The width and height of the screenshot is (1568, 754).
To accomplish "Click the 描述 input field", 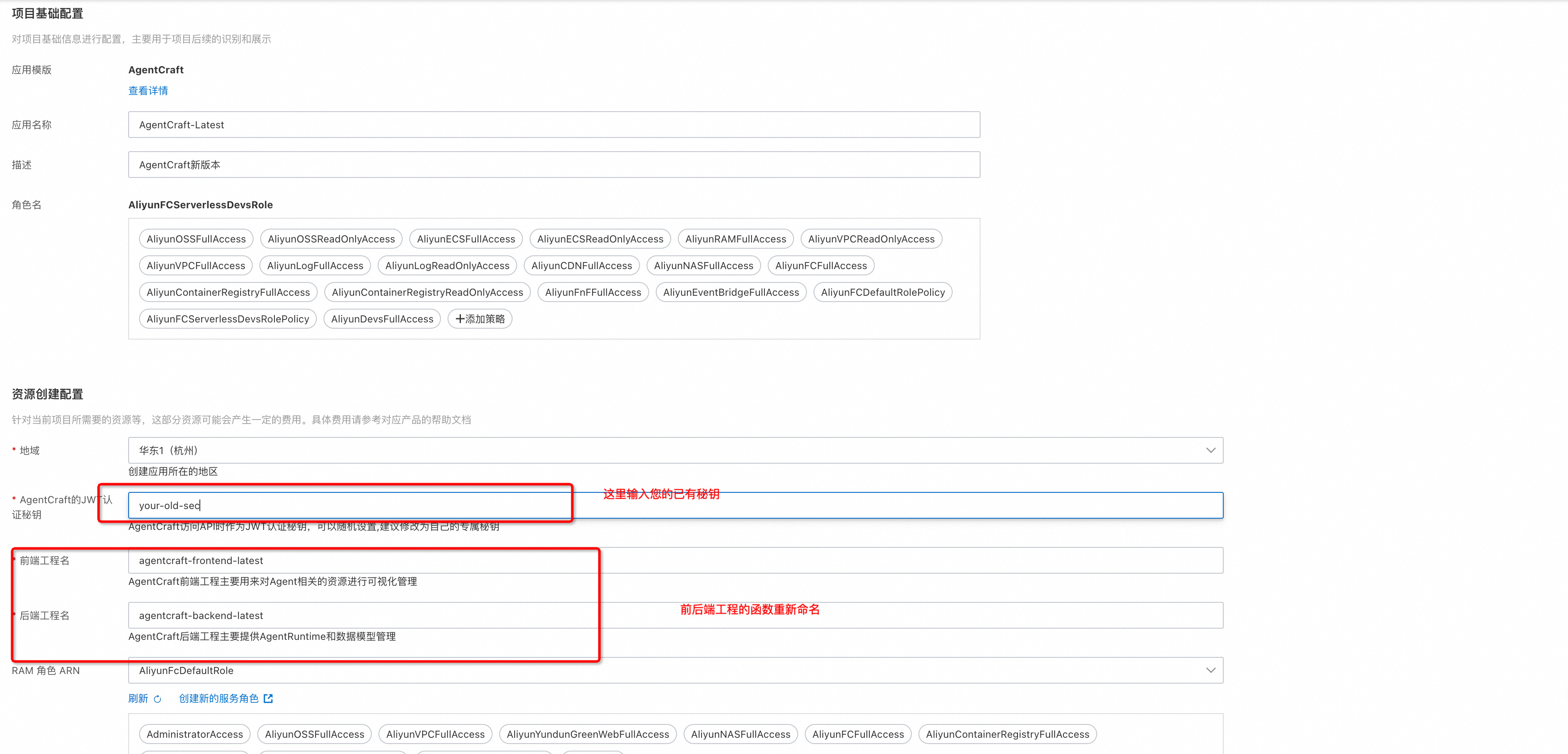I will tap(554, 165).
